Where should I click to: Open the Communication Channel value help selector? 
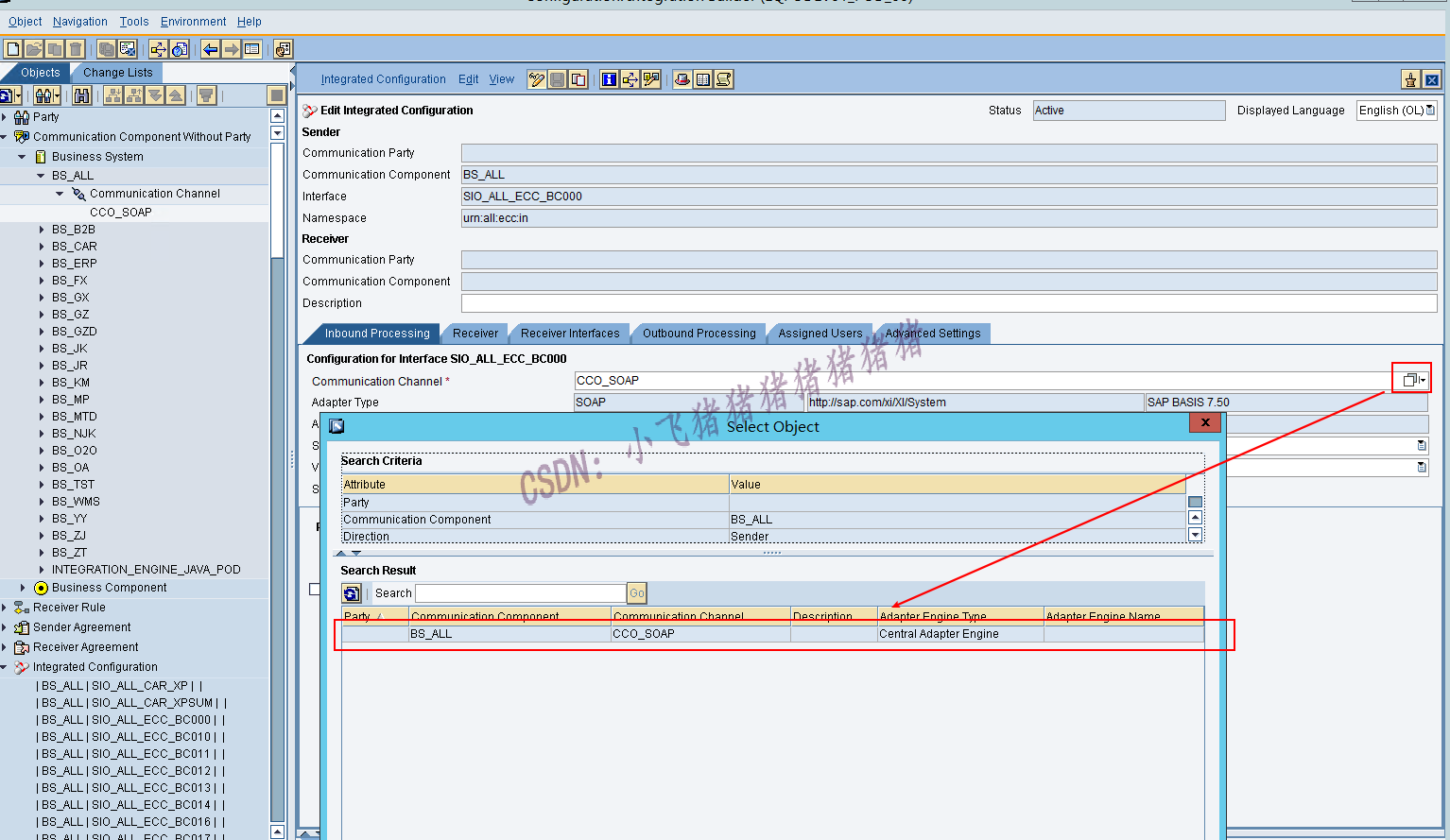pyautogui.click(x=1410, y=377)
